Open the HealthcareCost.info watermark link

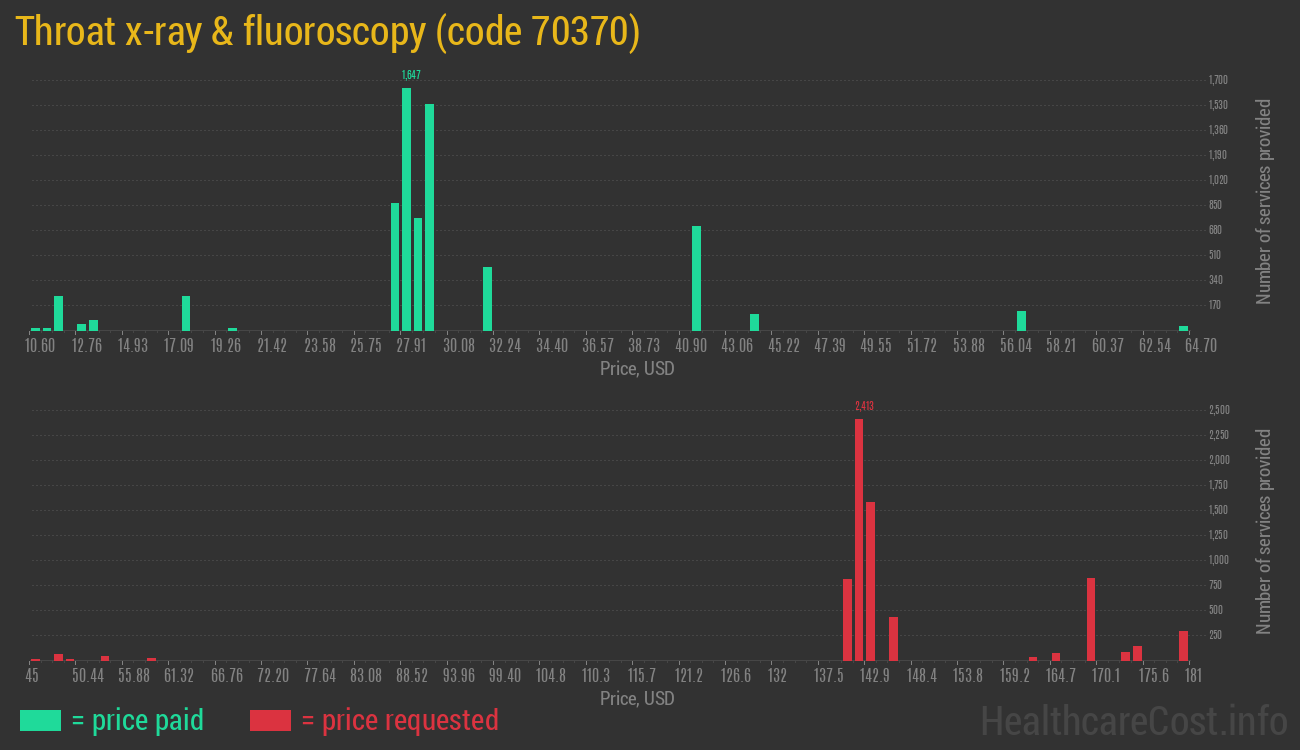pos(1133,720)
